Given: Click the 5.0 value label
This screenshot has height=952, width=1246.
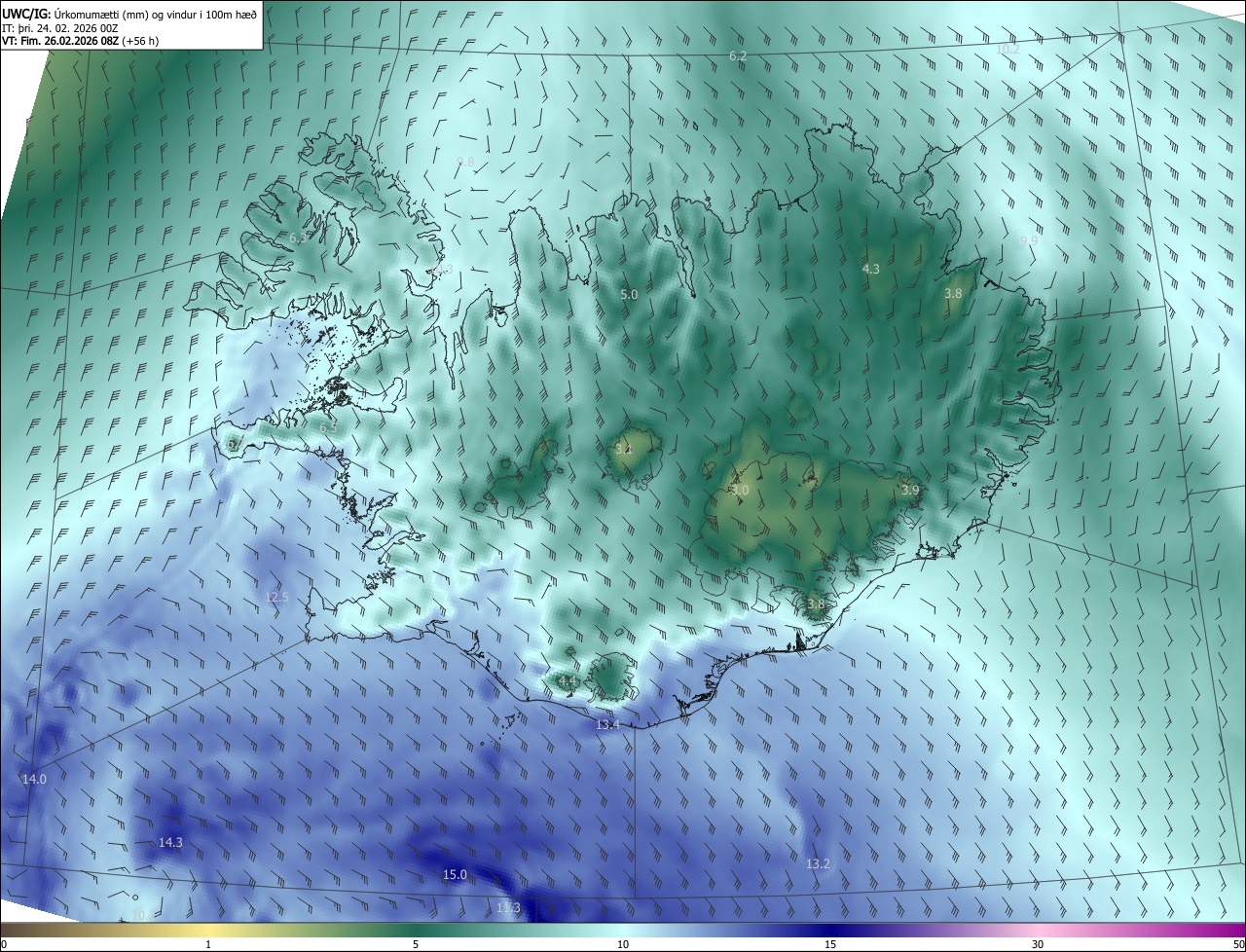Looking at the screenshot, I should pos(629,294).
